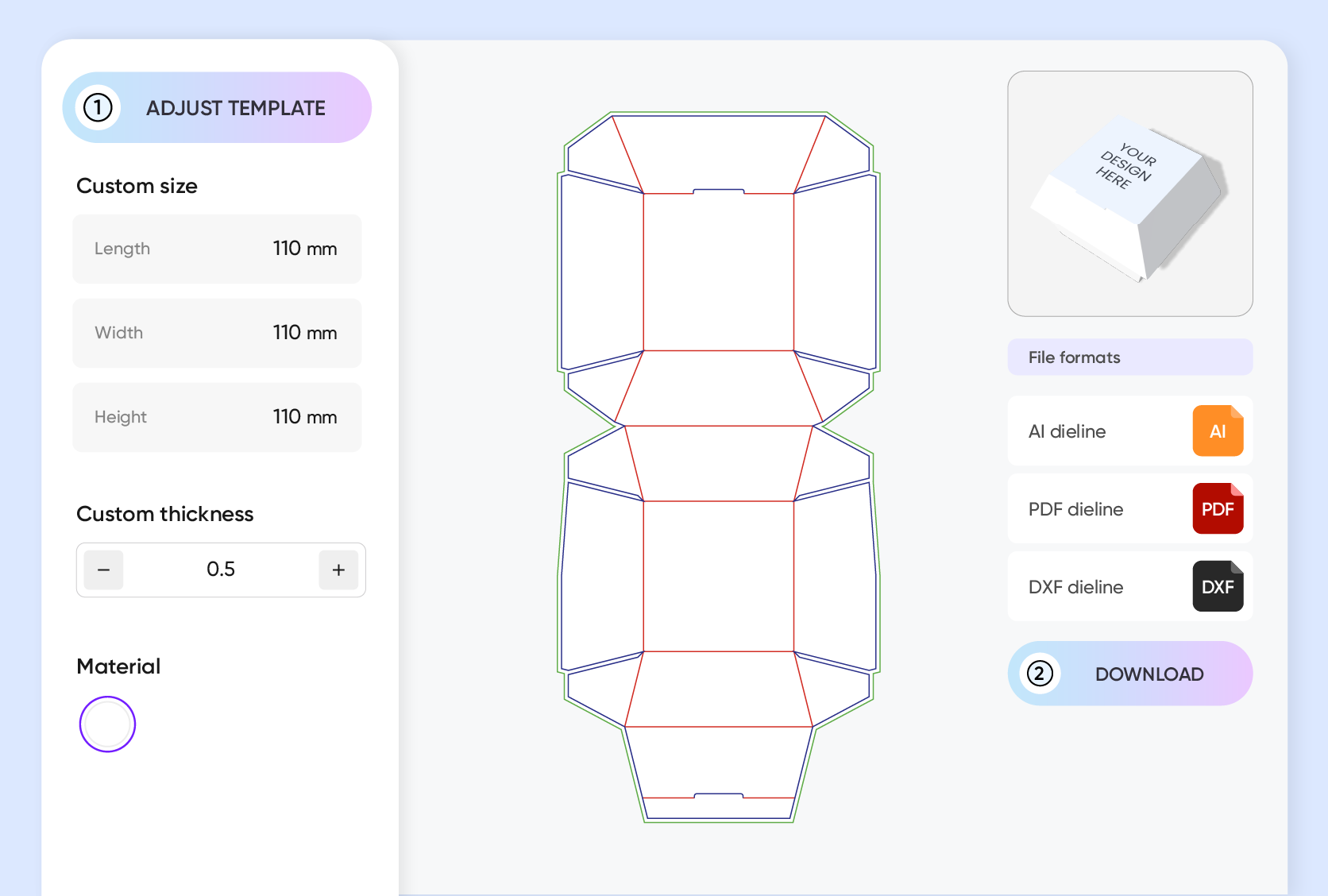Open the 3D box mockup preview thumbnail
The width and height of the screenshot is (1328, 896).
(1129, 194)
